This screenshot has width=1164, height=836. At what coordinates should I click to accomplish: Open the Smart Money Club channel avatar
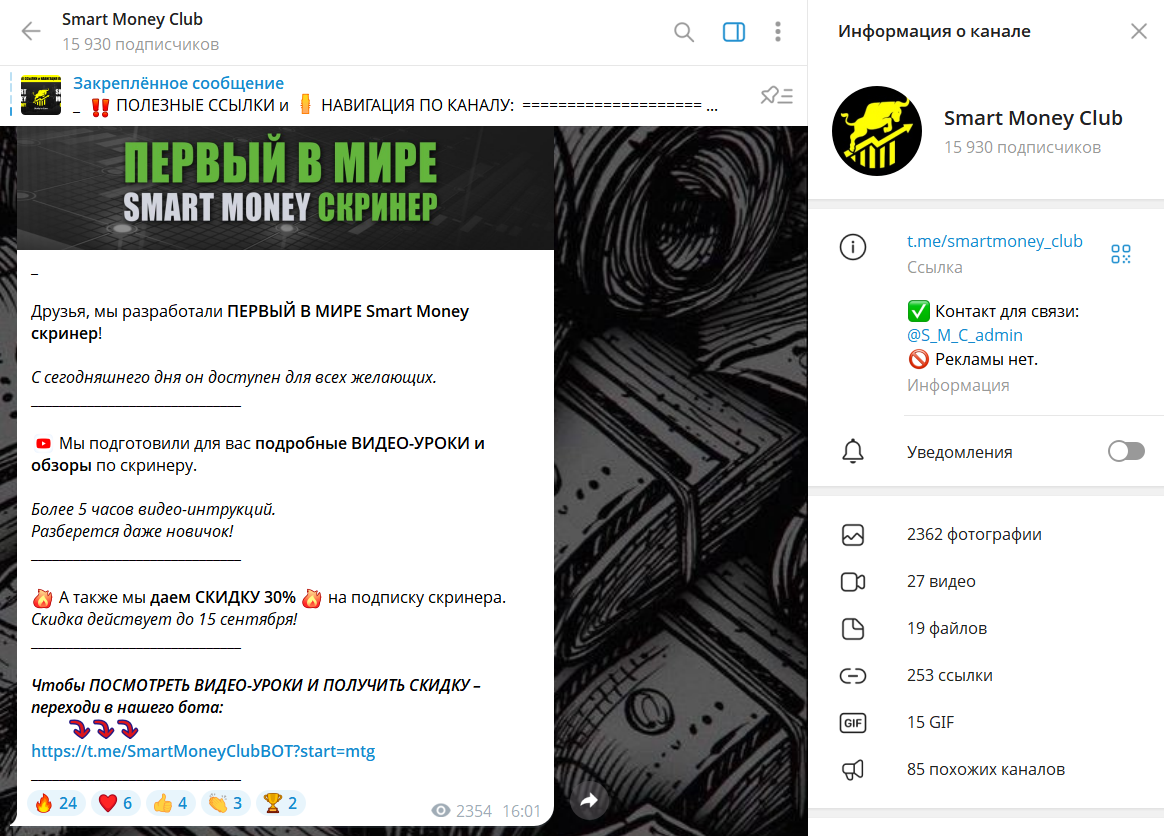pyautogui.click(x=877, y=131)
